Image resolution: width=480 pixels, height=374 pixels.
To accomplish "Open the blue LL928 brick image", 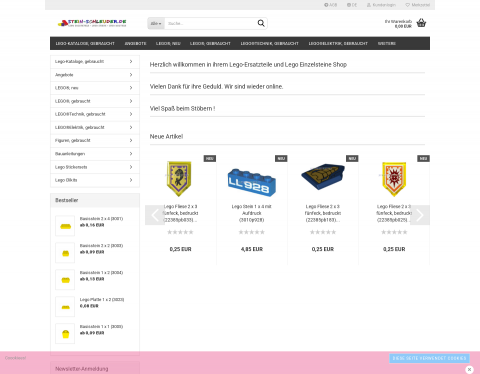I will [252, 182].
